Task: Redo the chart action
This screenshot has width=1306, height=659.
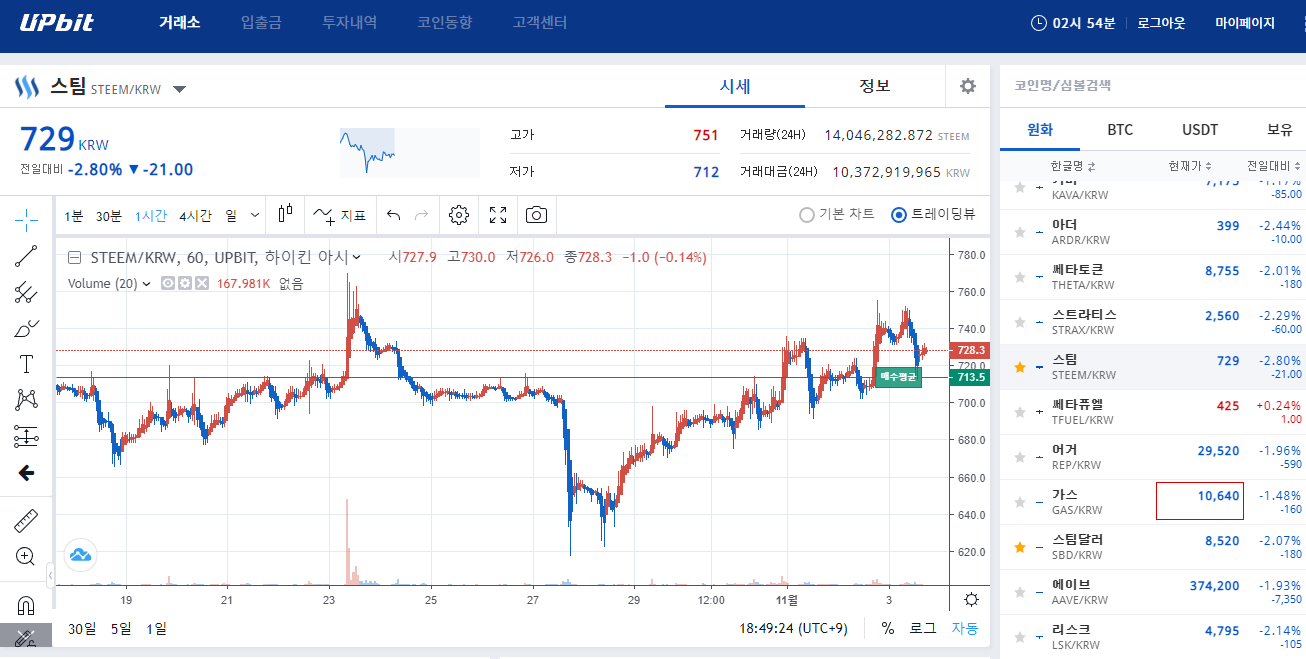Action: tap(421, 215)
